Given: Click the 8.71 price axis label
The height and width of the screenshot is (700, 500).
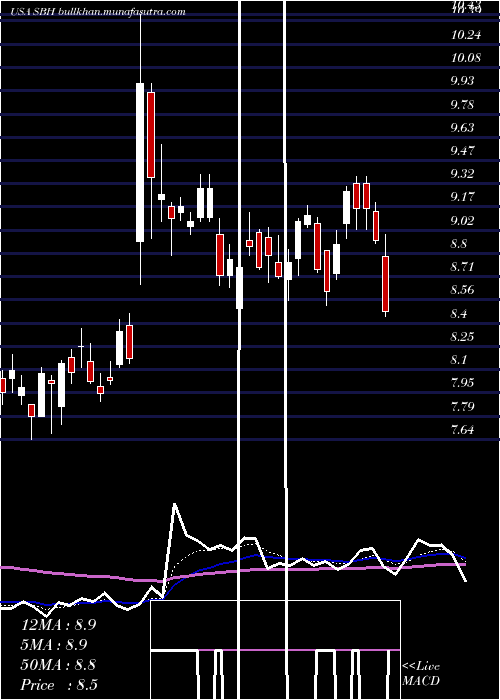Looking at the screenshot, I should [x=462, y=267].
